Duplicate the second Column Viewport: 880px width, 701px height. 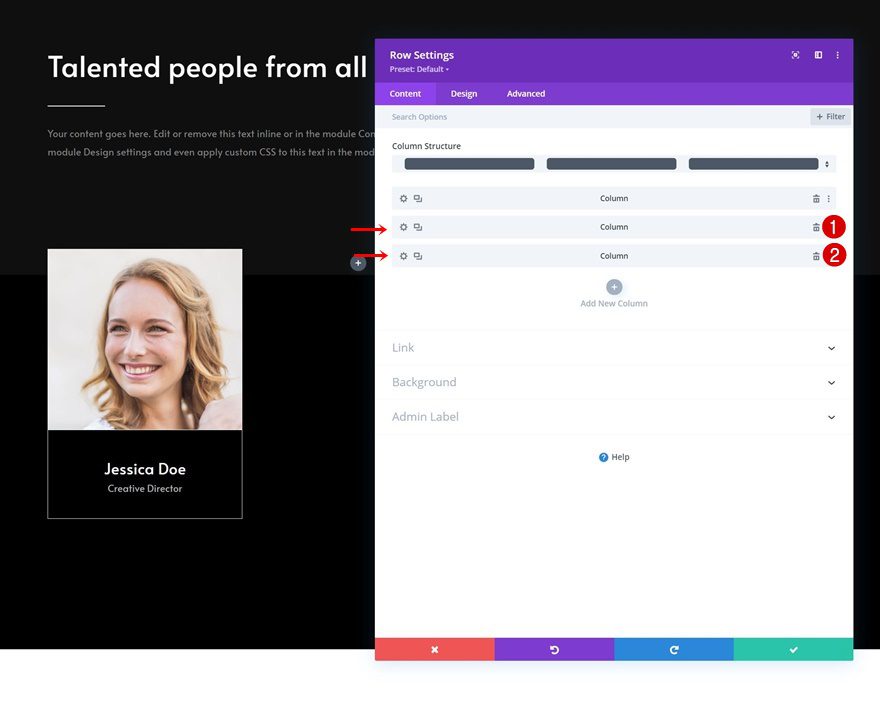pos(418,227)
